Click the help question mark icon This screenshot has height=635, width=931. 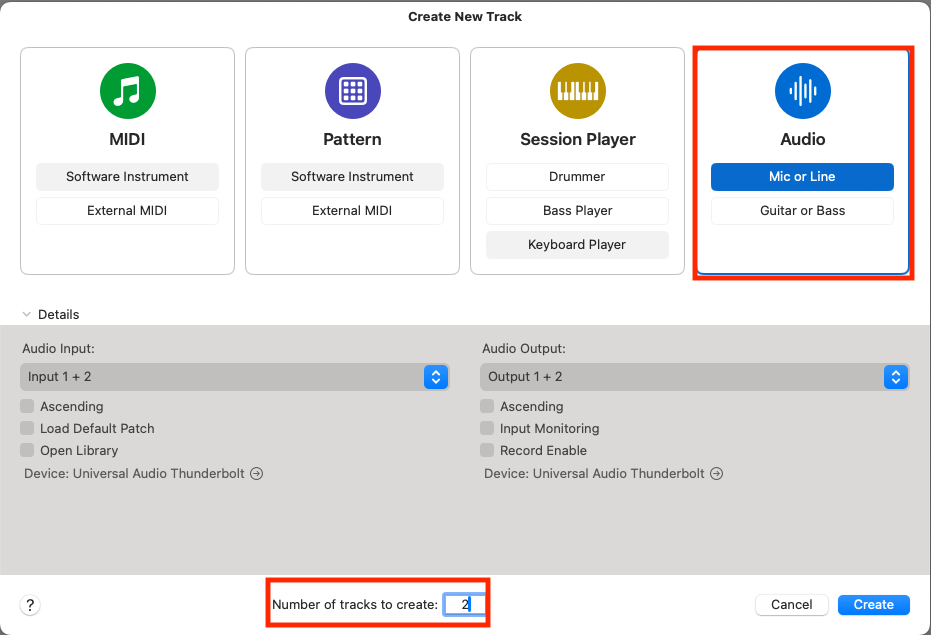[x=30, y=605]
